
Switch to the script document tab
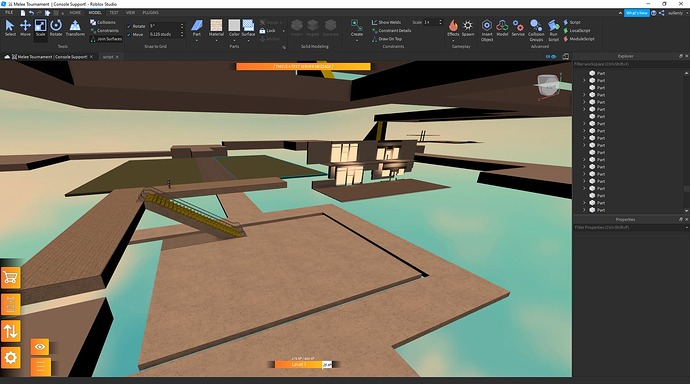click(x=108, y=57)
